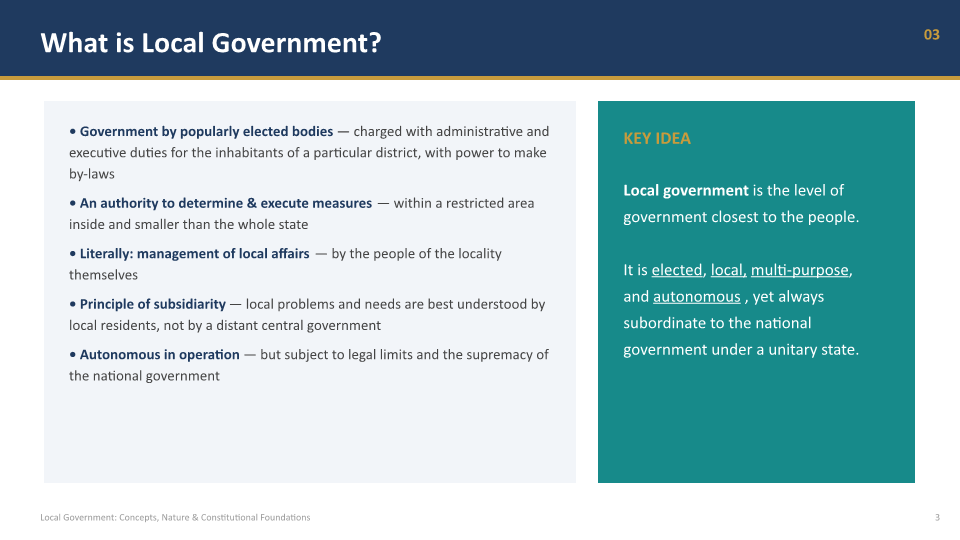Viewport: 960px width, 540px height.
Task: Click "local residents, not by a distant central government" line
Action: point(225,326)
